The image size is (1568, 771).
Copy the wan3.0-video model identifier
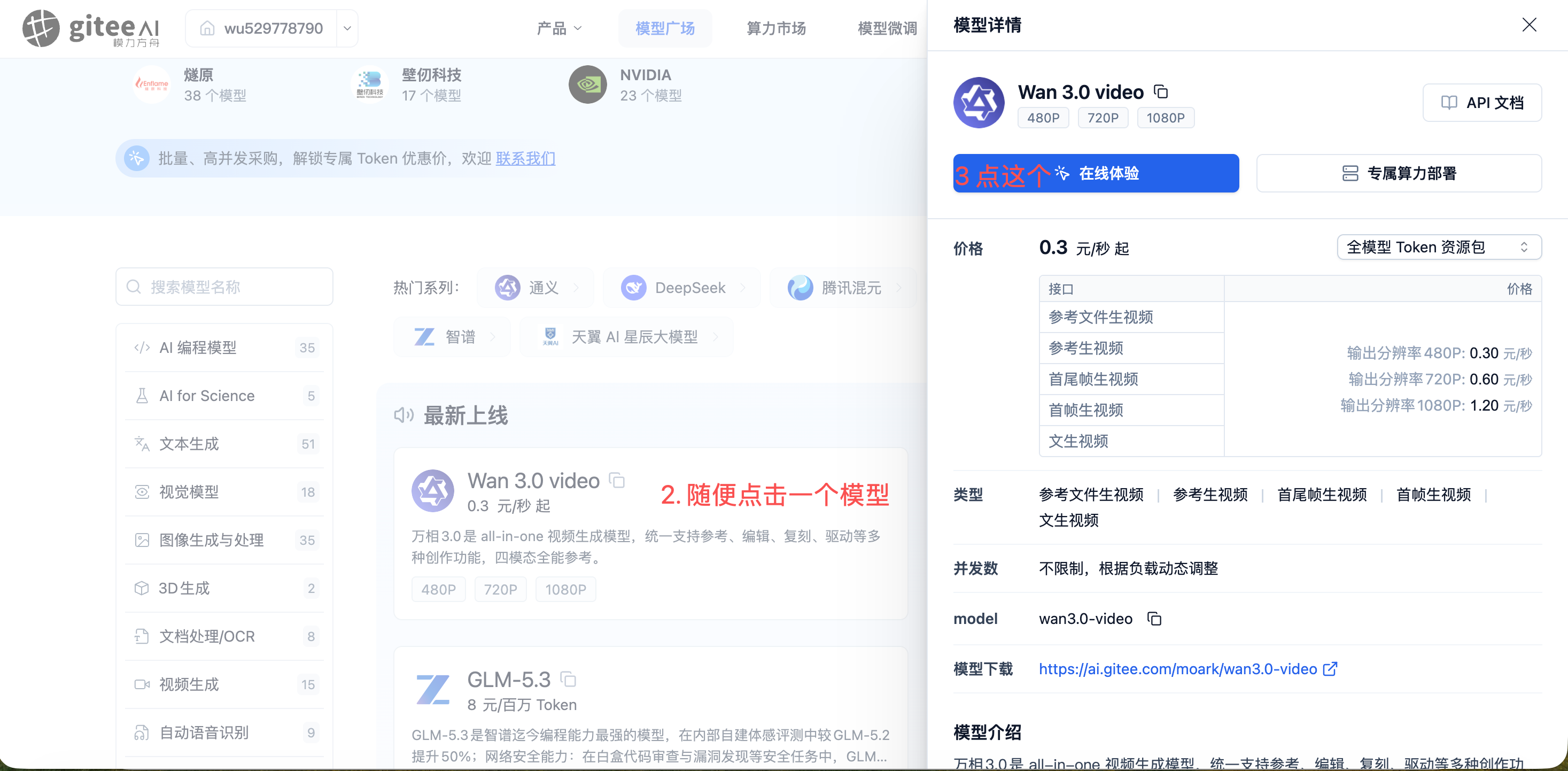click(1154, 619)
